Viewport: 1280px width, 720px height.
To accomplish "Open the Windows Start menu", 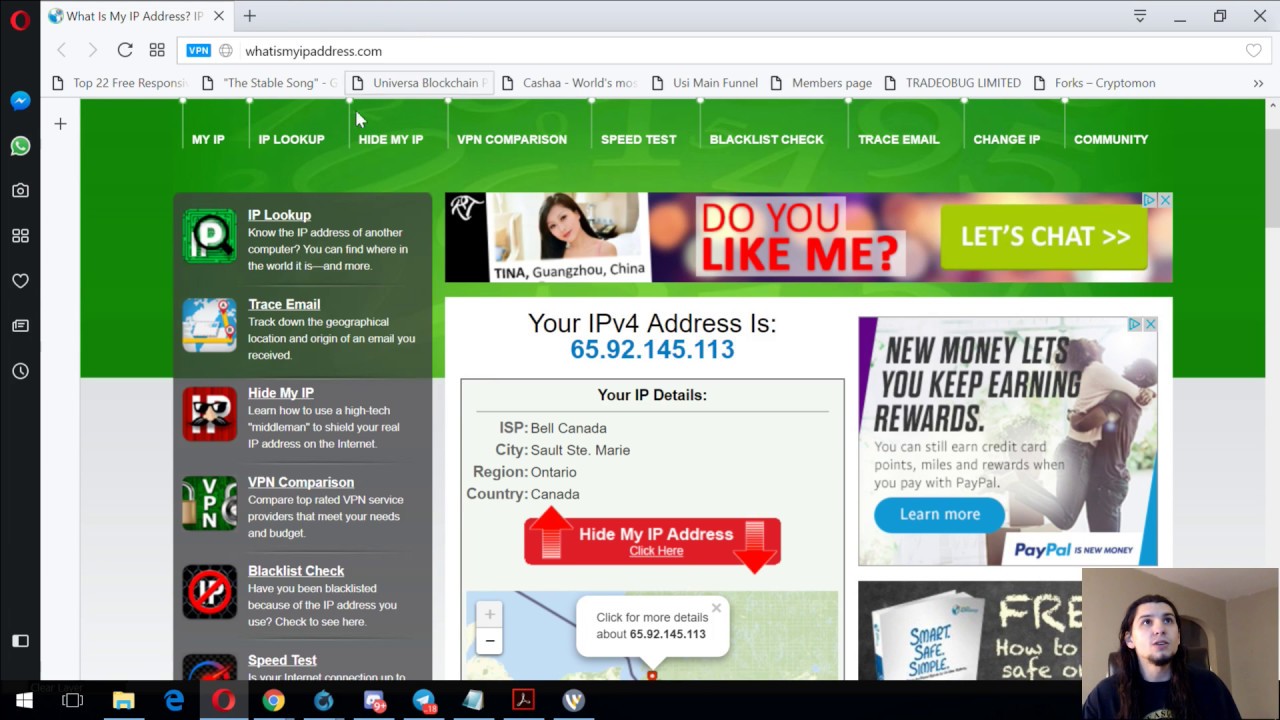I will 23,700.
